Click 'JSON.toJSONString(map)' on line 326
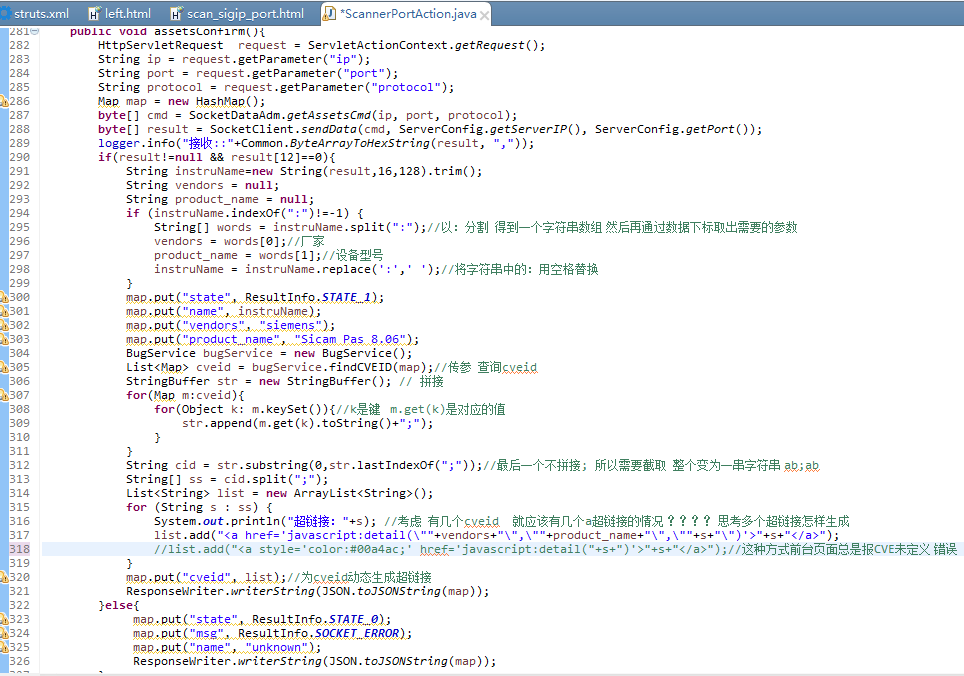 [406, 661]
